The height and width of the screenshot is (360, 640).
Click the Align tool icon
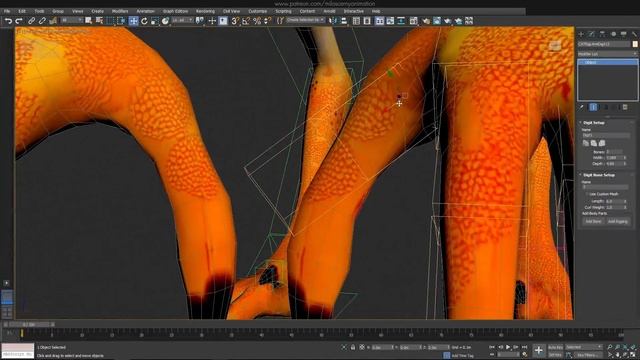[344, 20]
